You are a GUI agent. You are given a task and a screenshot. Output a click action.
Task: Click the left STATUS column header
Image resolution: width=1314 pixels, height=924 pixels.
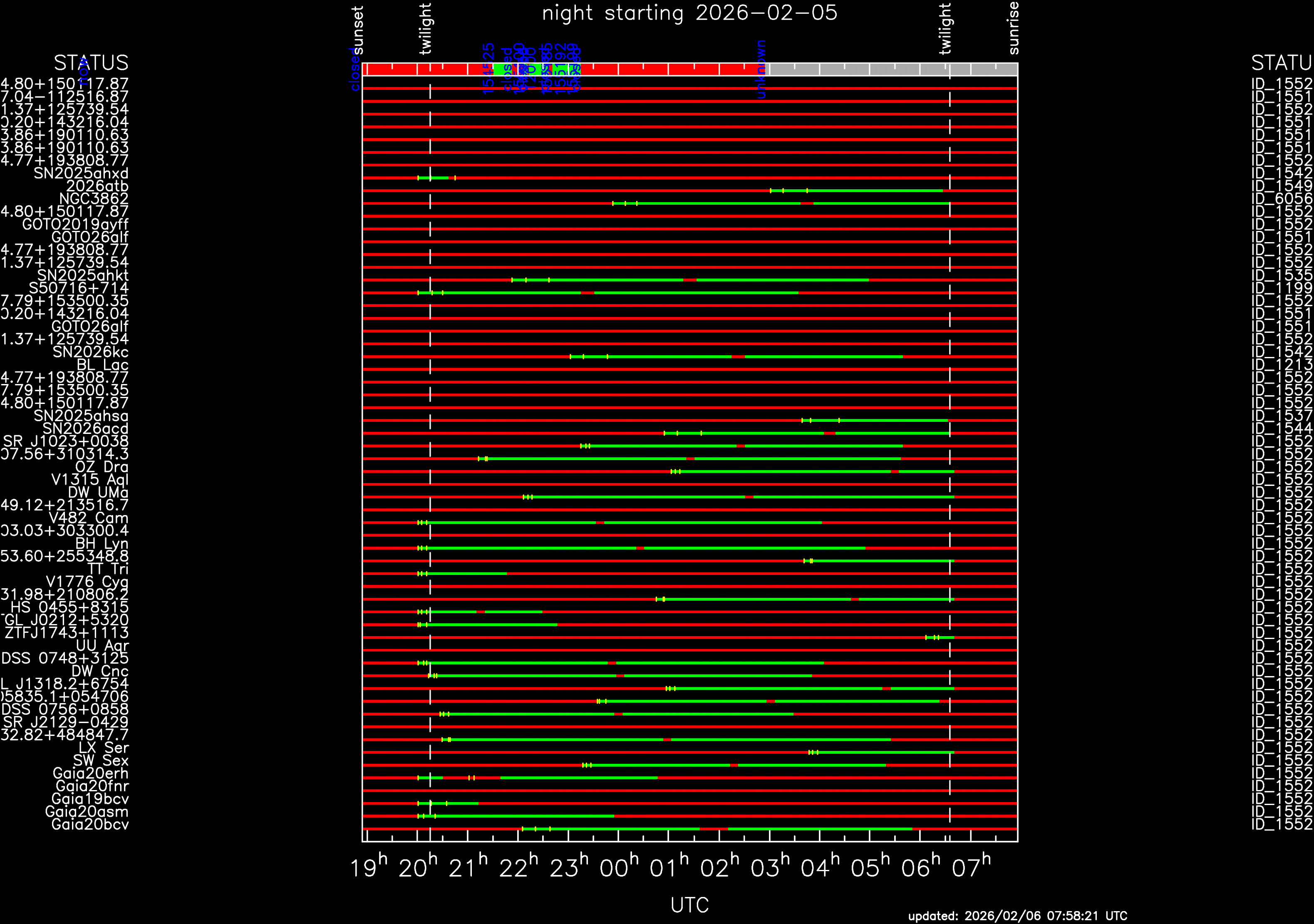pos(91,62)
